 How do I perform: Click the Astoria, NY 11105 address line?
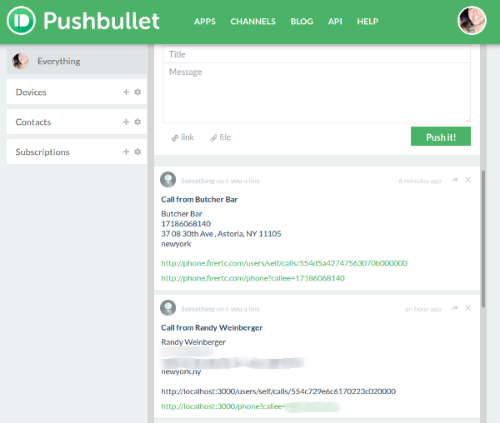tap(221, 234)
